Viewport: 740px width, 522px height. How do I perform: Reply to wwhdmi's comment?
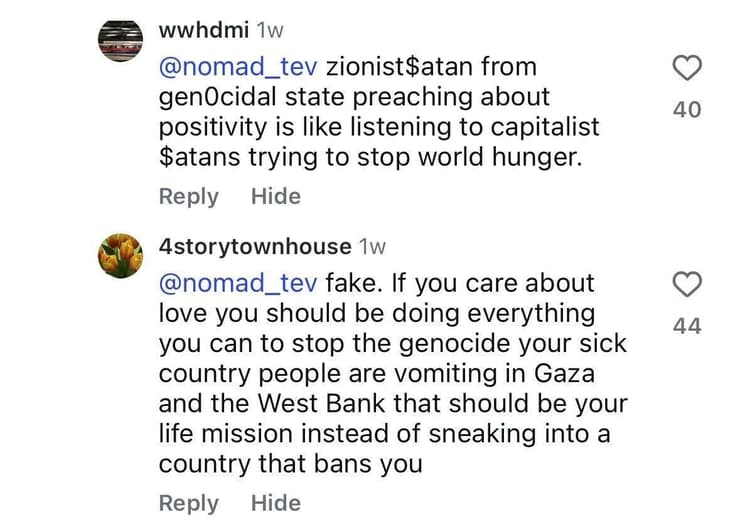pos(189,197)
